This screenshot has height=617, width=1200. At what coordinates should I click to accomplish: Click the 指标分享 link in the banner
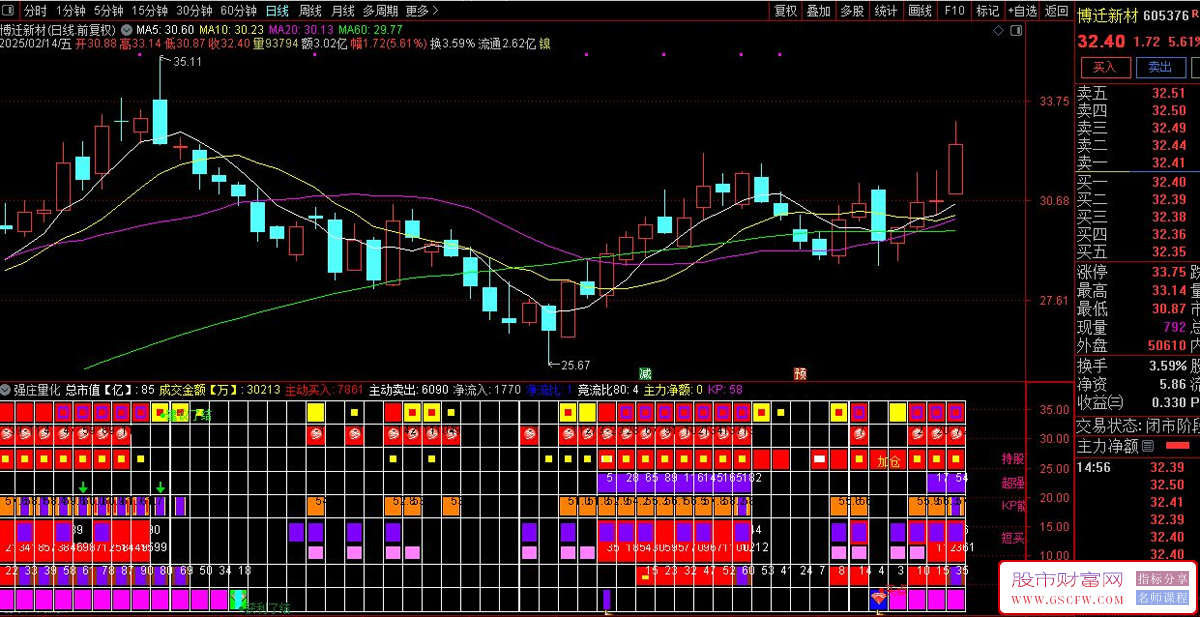[x=1163, y=579]
